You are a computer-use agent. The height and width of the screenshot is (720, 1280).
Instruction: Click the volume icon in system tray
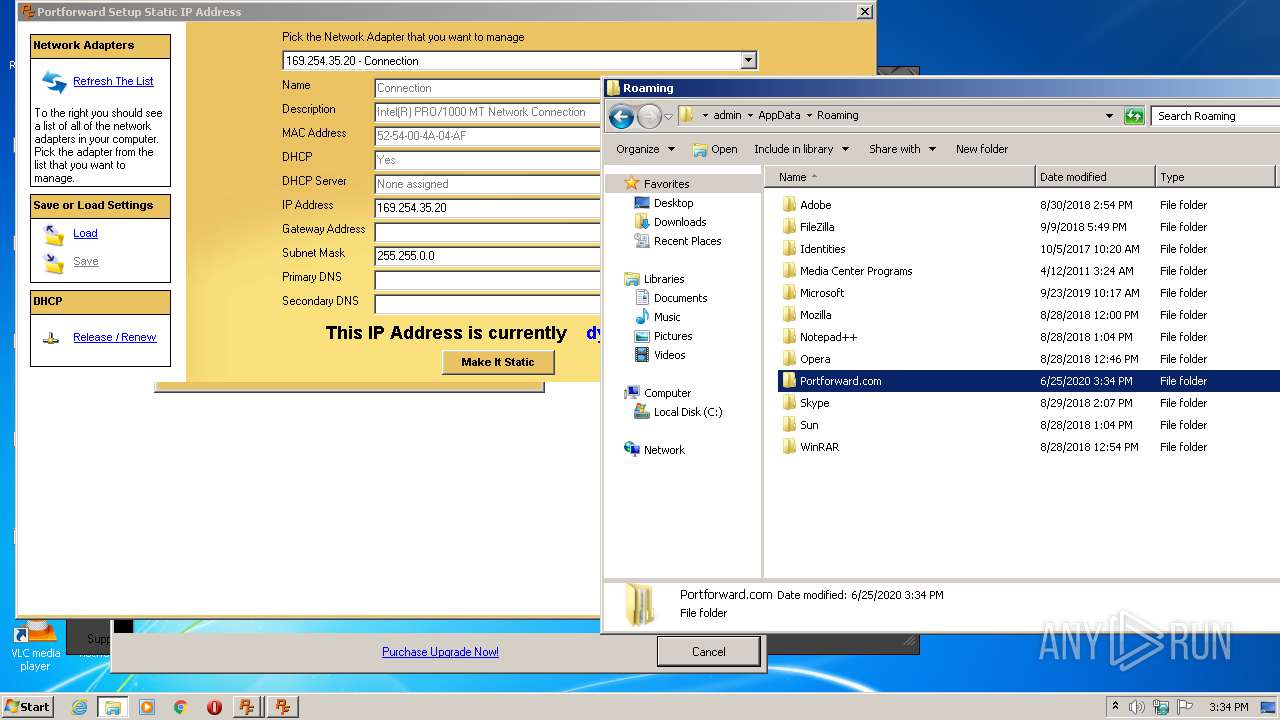1137,707
